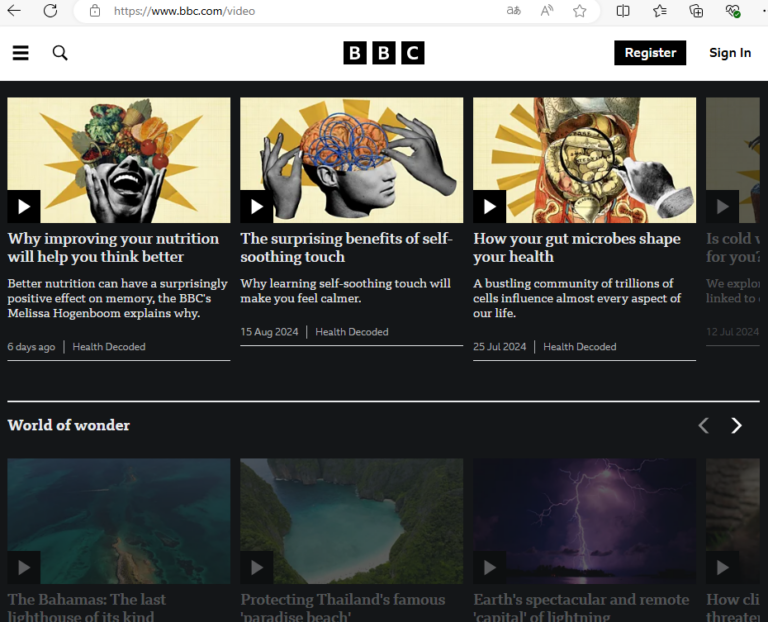
Task: Open 'Earth's spectacular and remote capital of lightning'
Action: pos(581,608)
